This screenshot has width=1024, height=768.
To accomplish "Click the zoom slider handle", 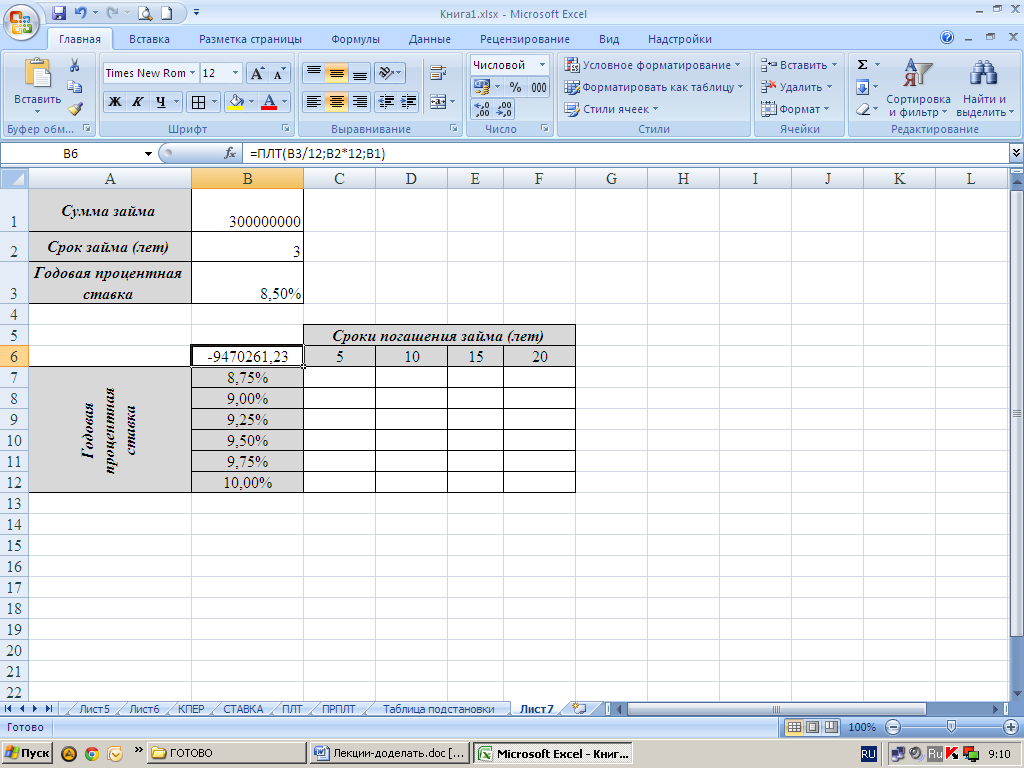I will [951, 727].
